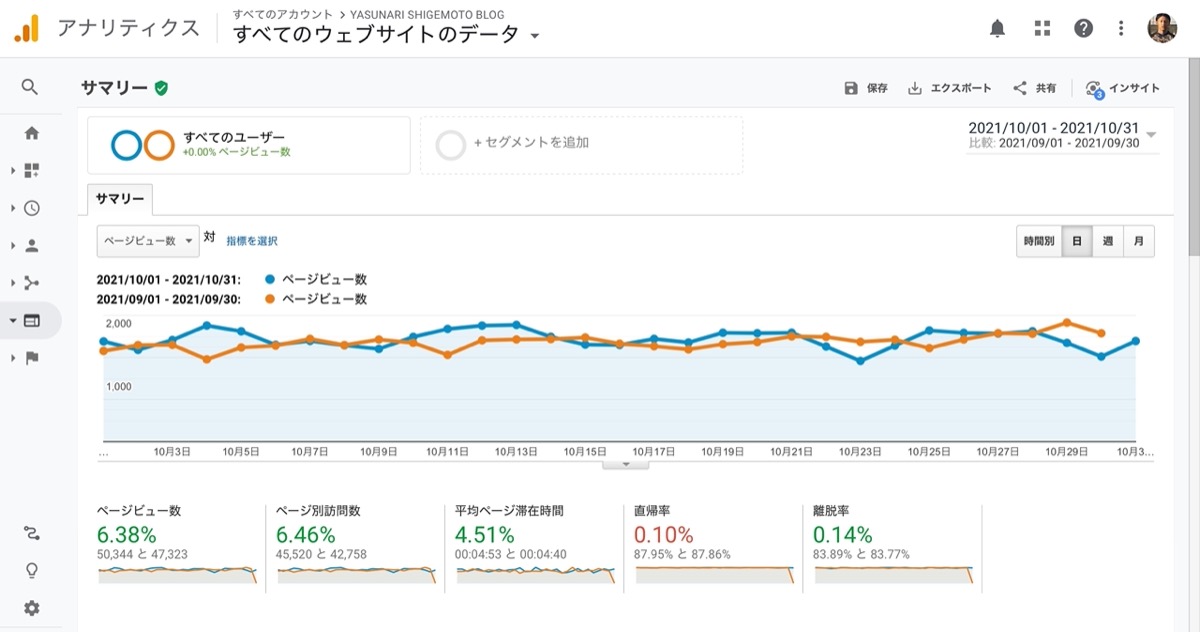
Task: Open the すべてのウェブサイトのデータ view selector
Action: pos(386,35)
